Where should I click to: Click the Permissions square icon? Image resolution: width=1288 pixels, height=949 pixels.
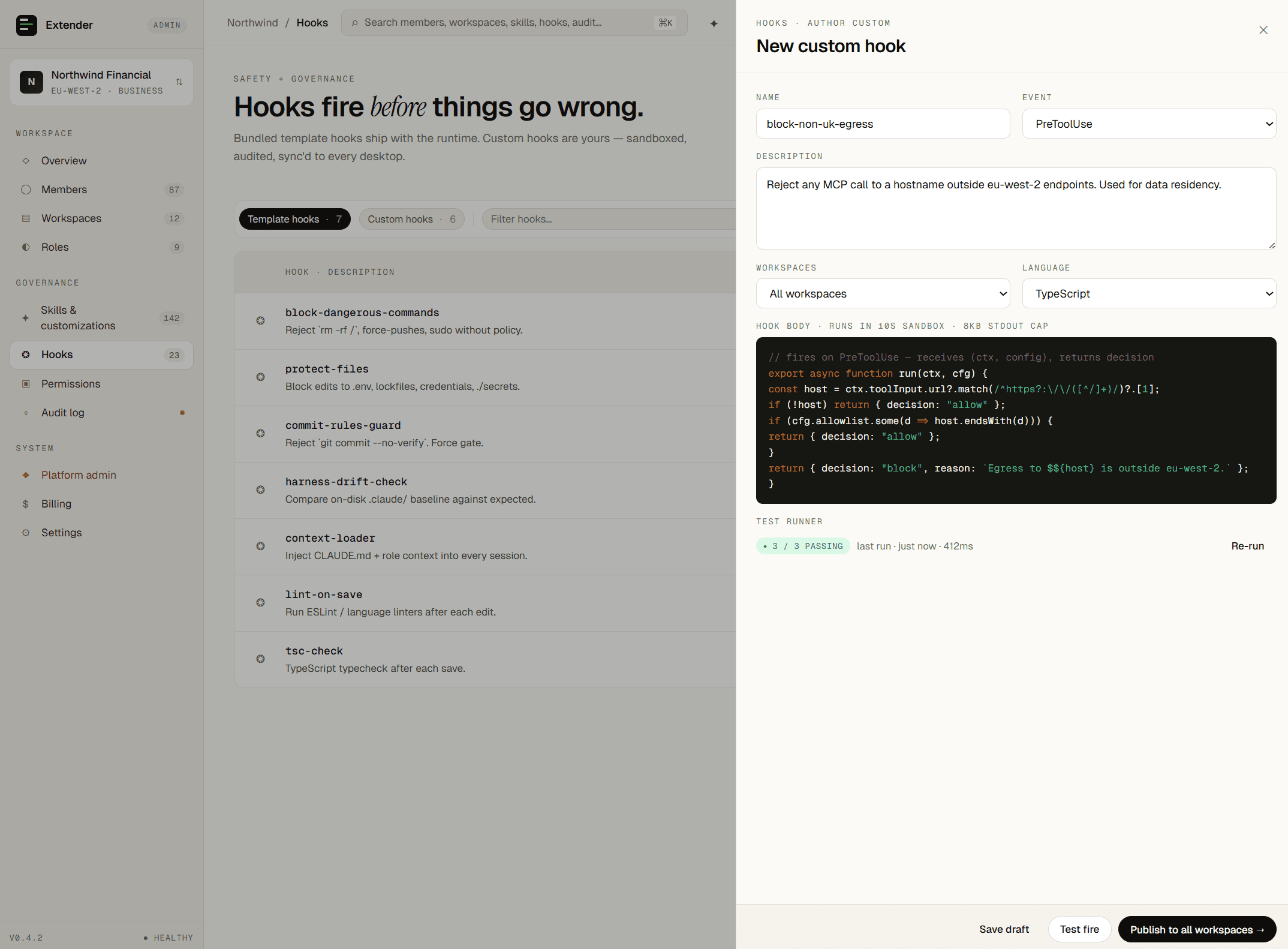[x=26, y=384]
